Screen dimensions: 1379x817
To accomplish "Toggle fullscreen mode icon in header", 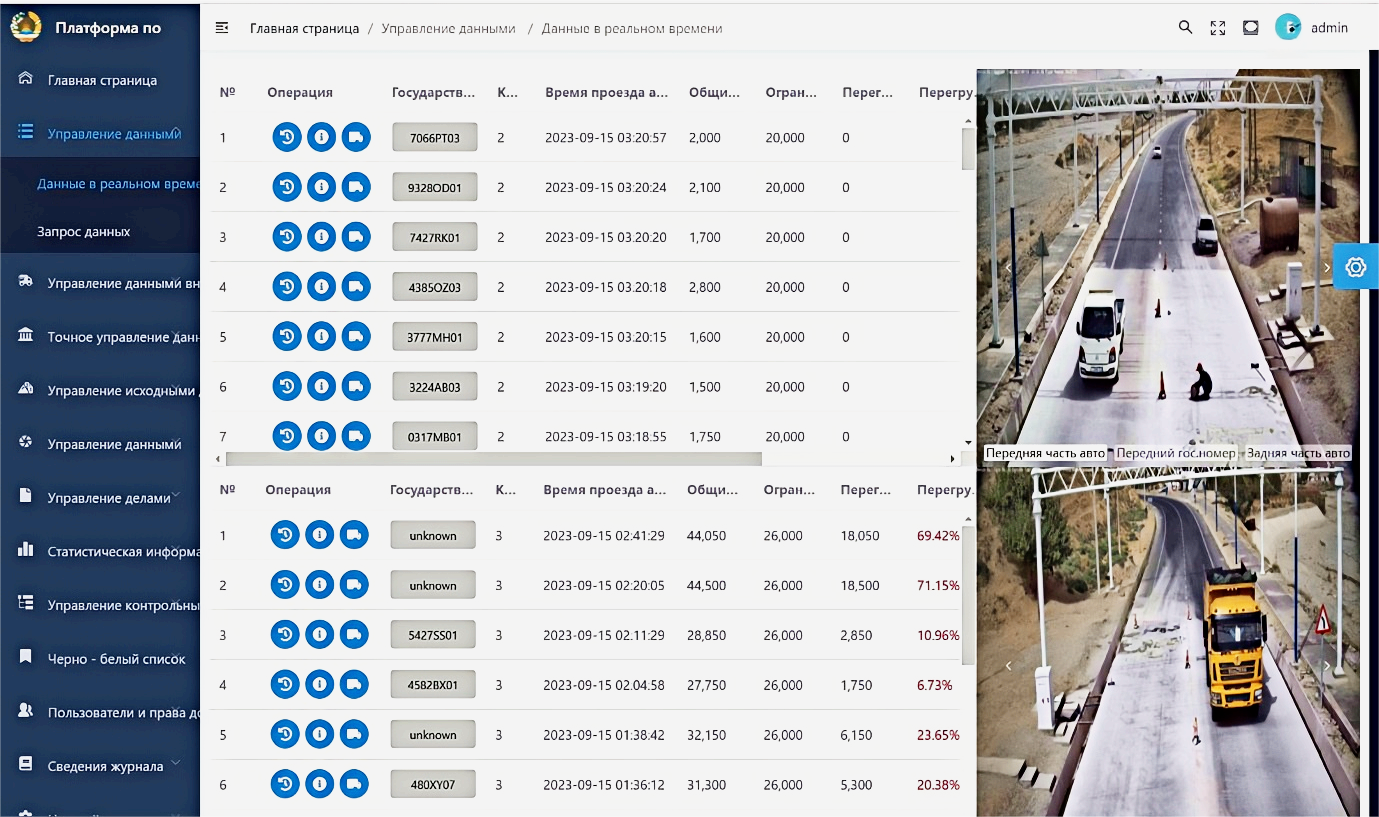I will (1217, 28).
